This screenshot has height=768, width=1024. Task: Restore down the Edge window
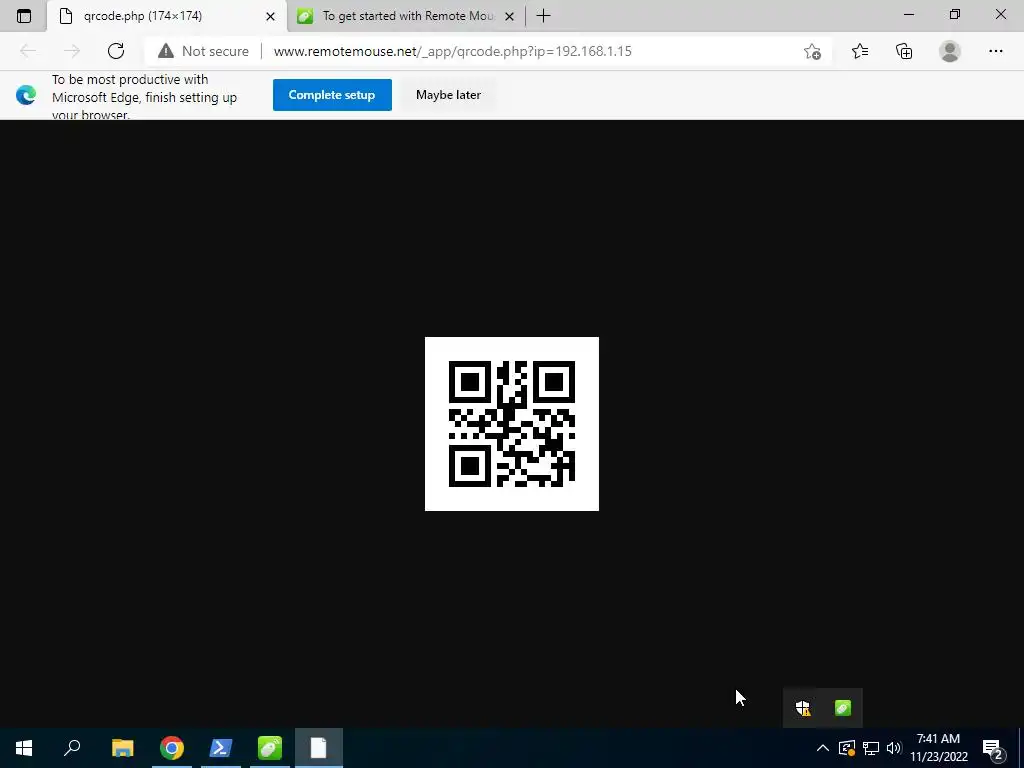click(955, 14)
